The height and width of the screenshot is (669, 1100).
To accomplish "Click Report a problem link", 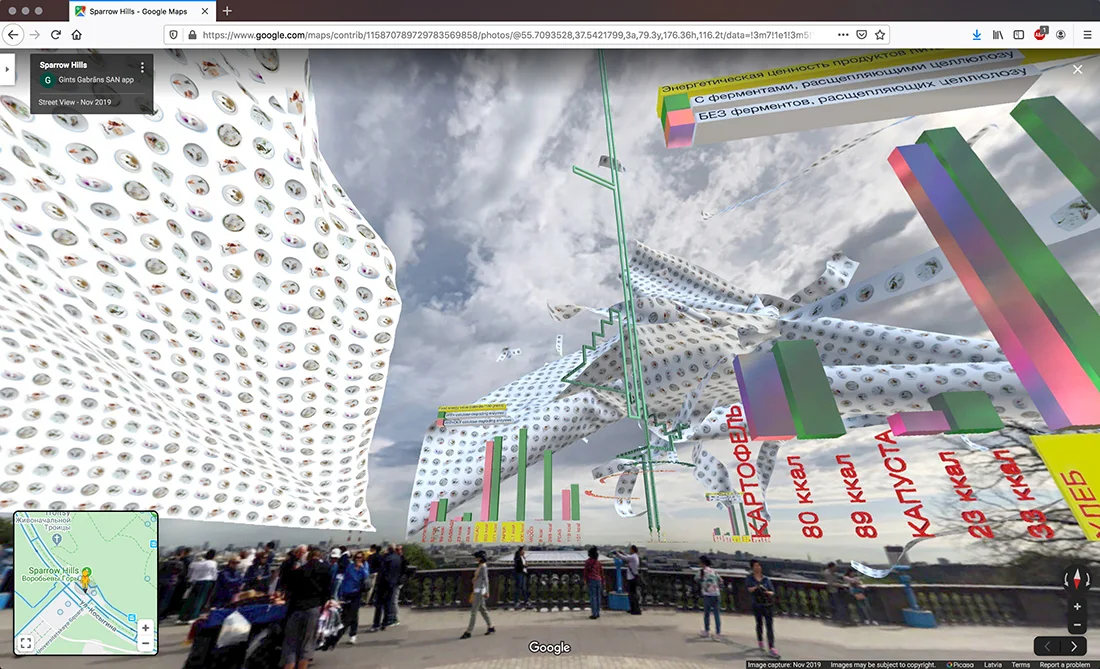I will pos(1065,664).
